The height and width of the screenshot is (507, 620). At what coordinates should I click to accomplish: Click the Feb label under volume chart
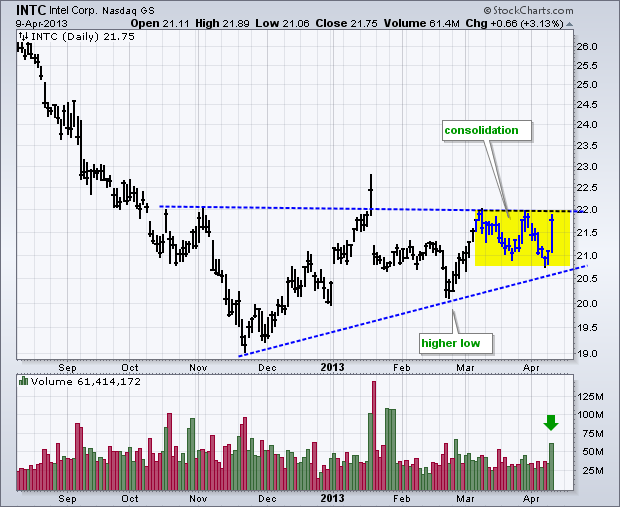coord(401,499)
